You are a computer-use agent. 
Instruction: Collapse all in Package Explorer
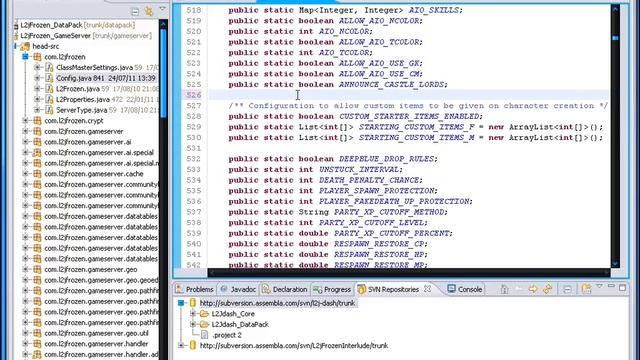point(135,11)
